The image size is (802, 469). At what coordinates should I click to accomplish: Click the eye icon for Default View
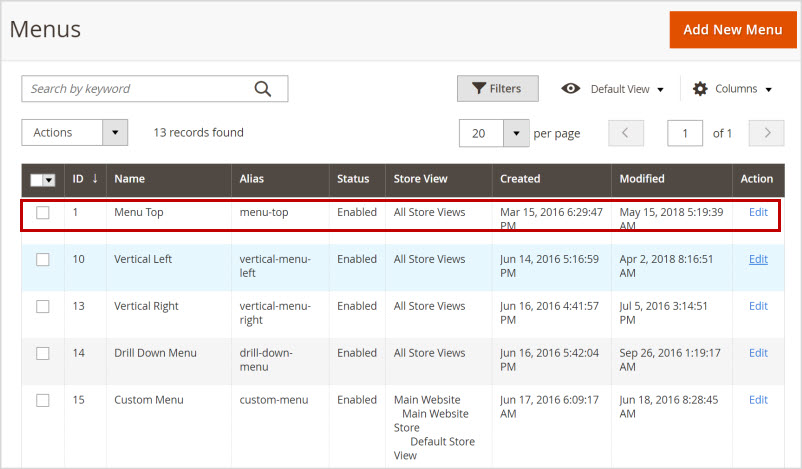tap(571, 89)
